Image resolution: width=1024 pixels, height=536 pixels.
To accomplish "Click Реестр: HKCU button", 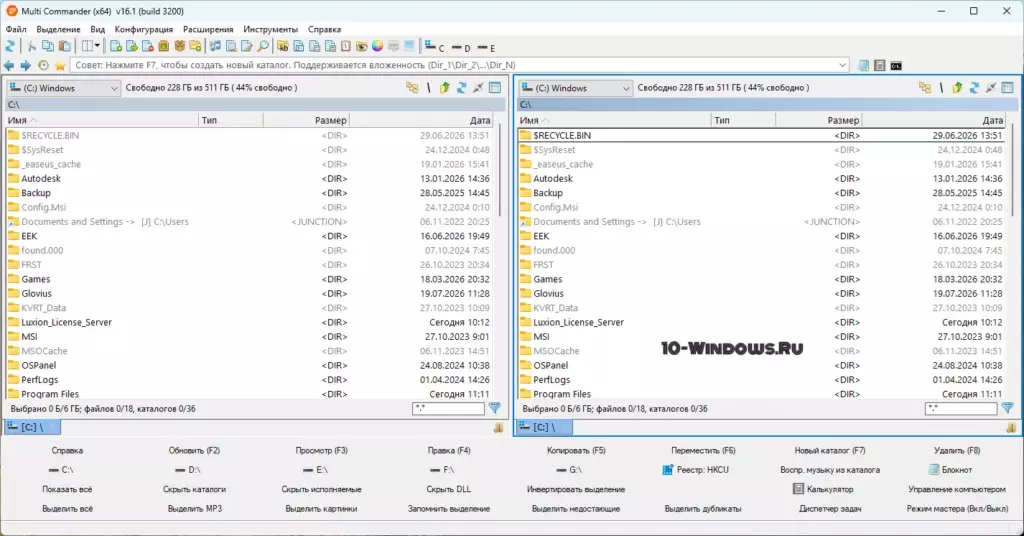I will tap(696, 469).
